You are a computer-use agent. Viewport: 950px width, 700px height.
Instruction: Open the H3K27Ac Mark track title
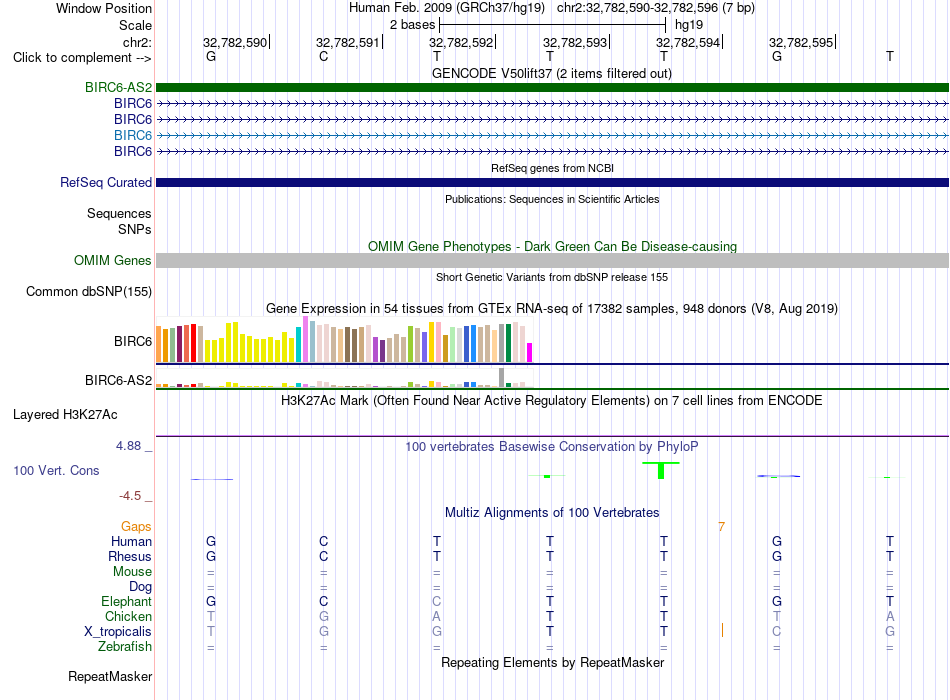click(x=551, y=401)
